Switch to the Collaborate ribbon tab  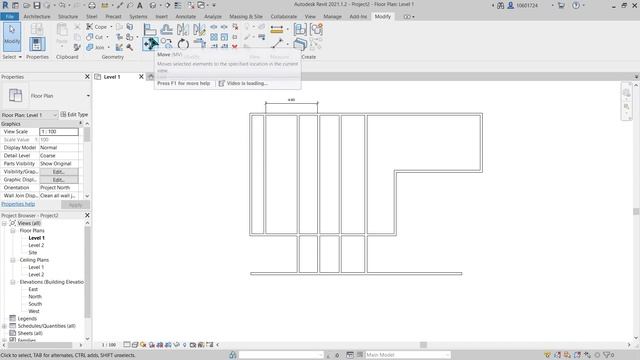pyautogui.click(x=284, y=17)
